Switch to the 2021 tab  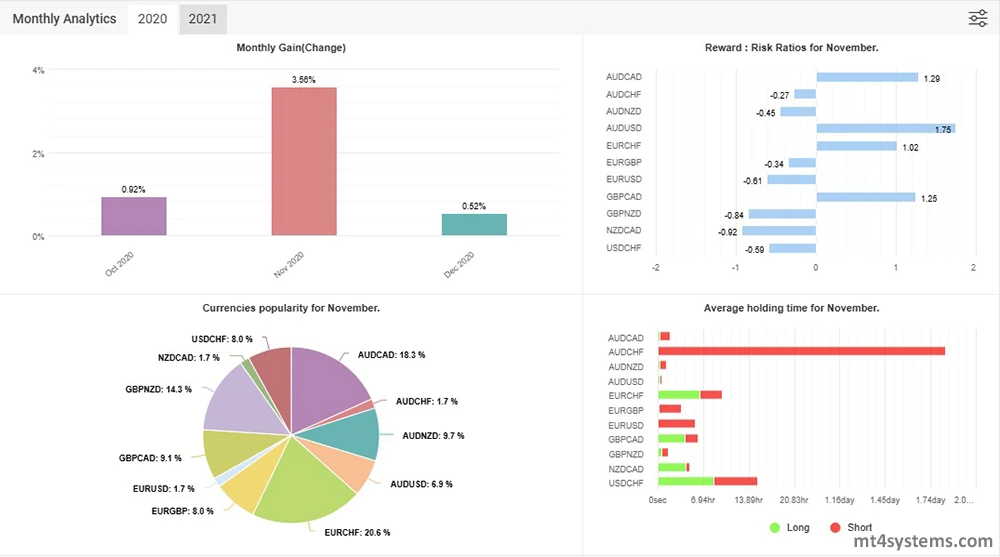(203, 19)
